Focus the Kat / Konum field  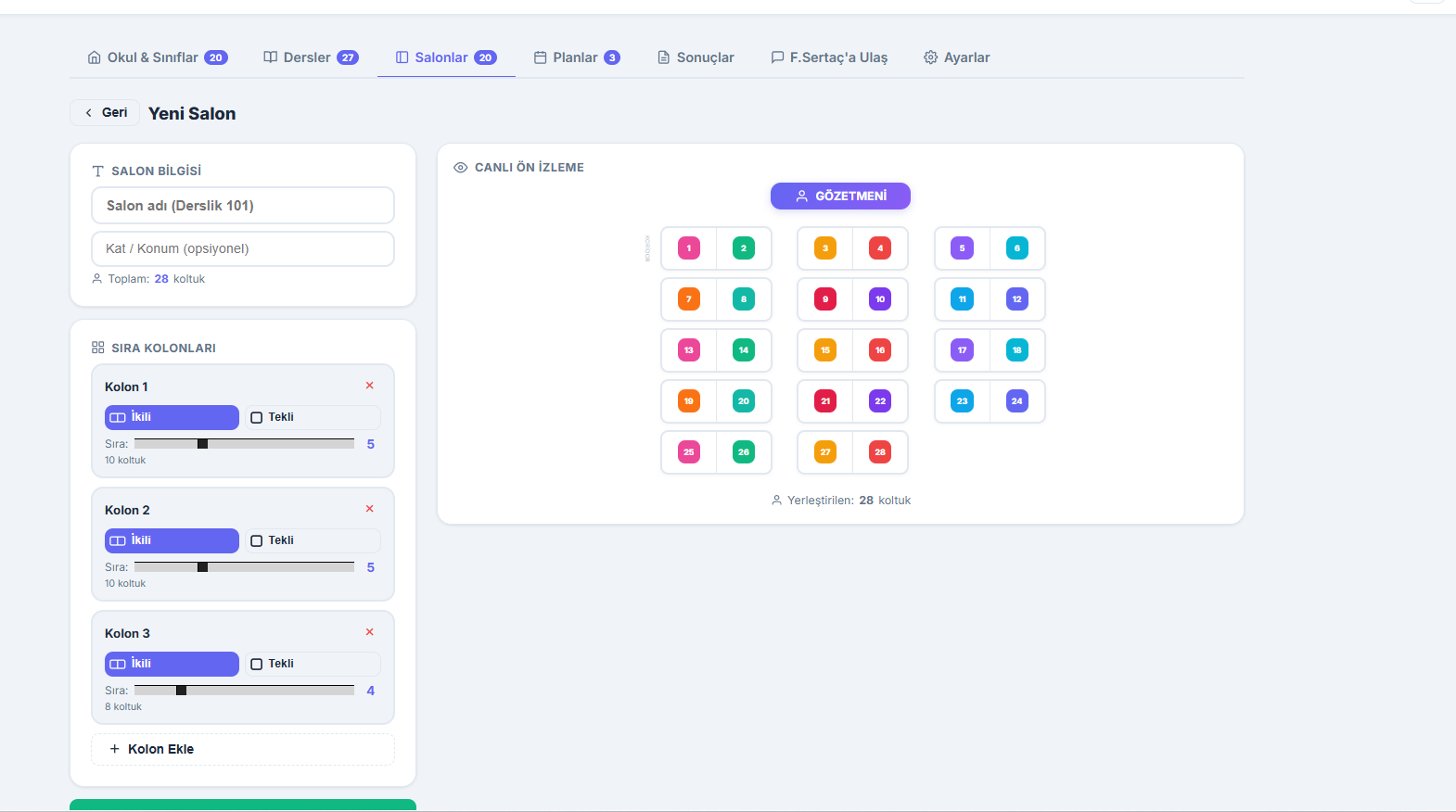coord(243,248)
